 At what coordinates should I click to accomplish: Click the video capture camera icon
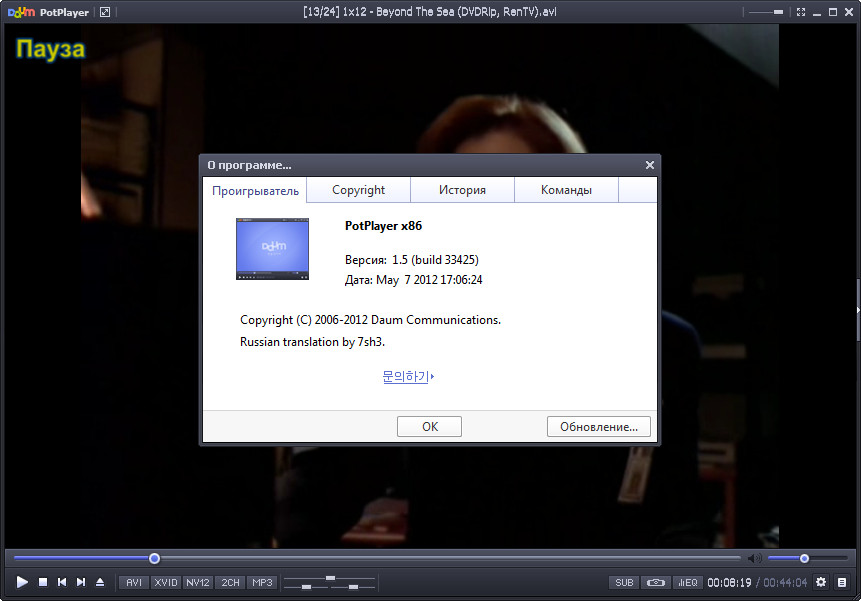655,582
